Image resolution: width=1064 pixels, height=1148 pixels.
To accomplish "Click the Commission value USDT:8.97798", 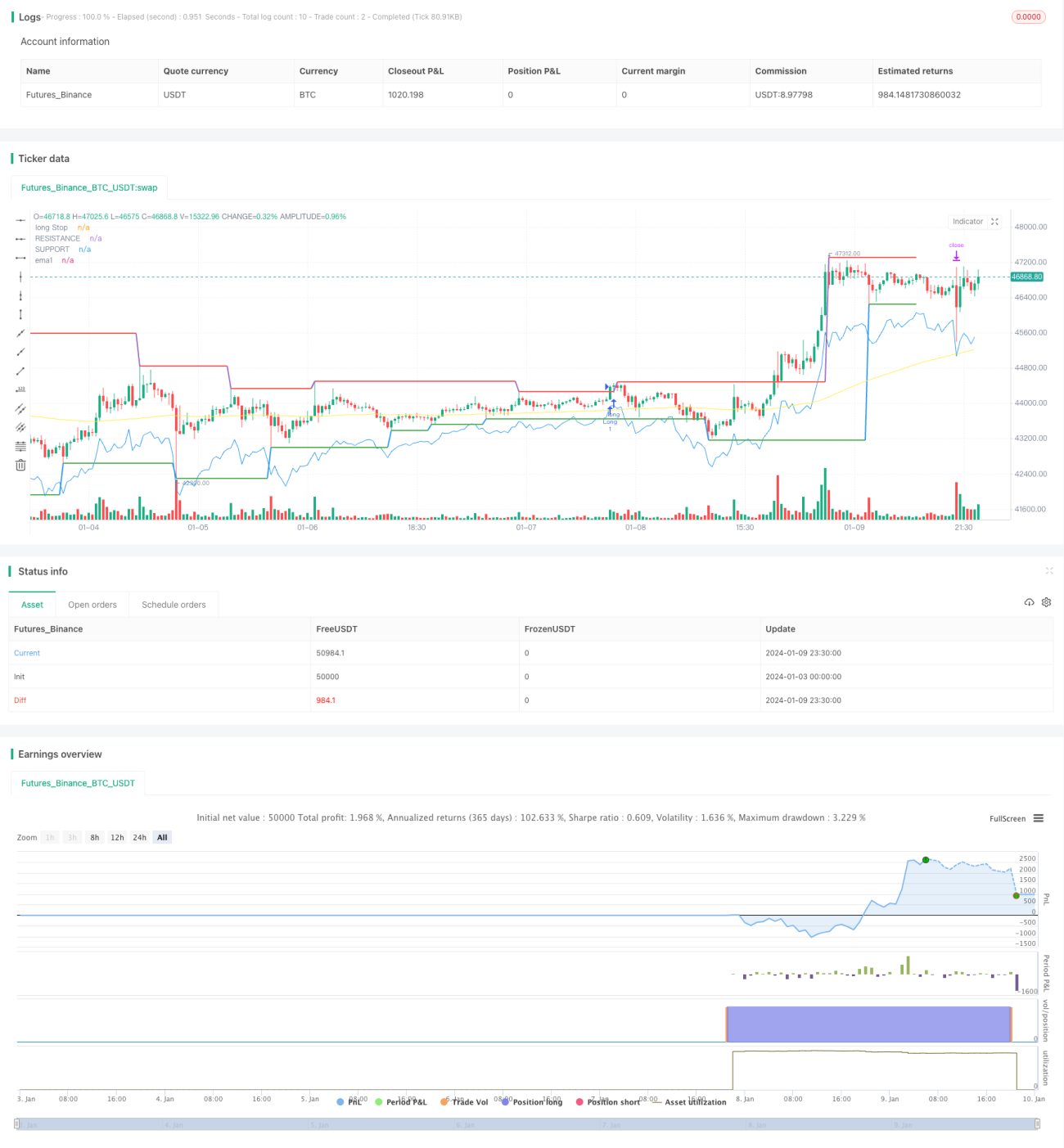I will (784, 95).
